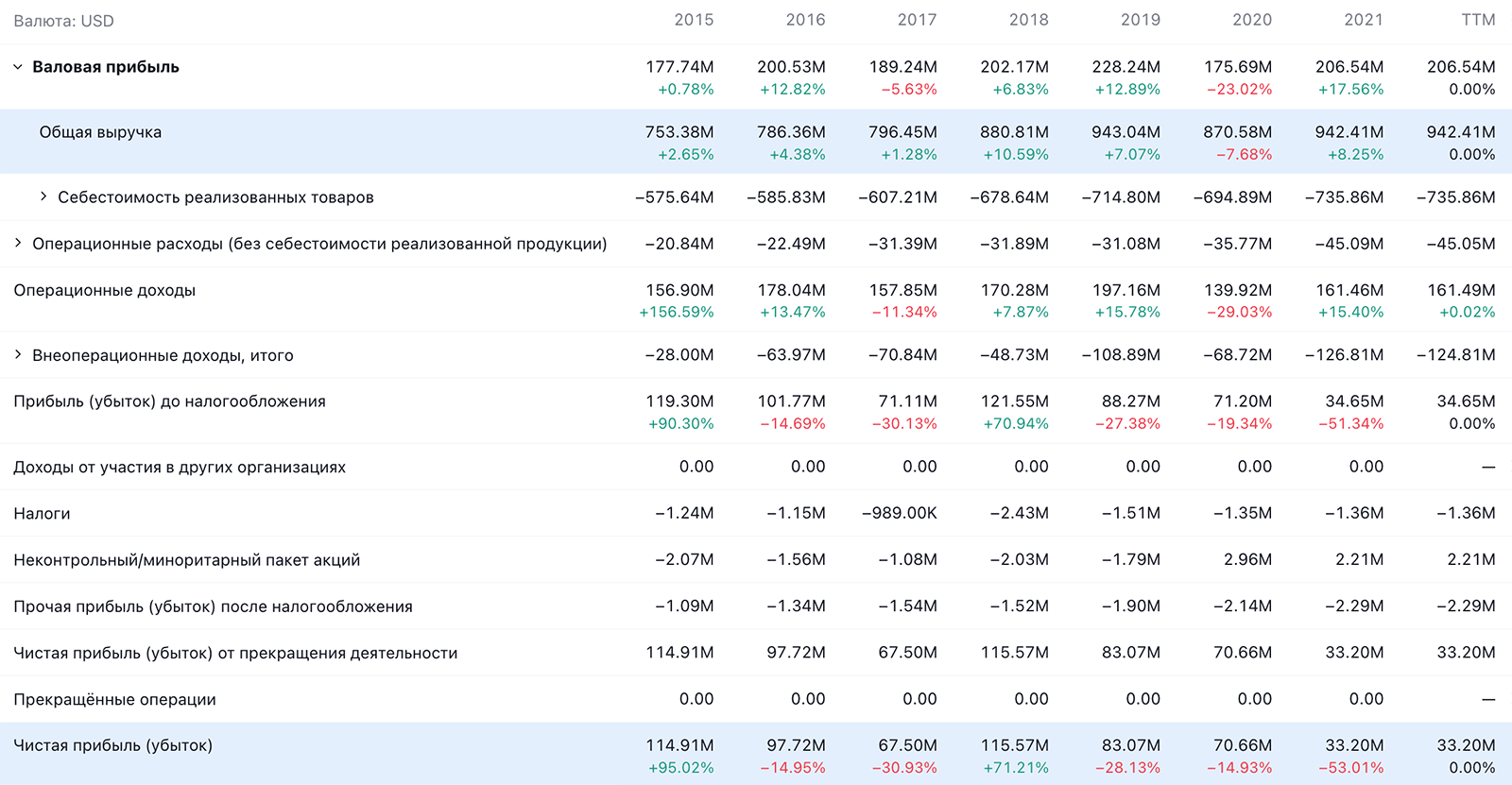Viewport: 1512px width, 785px height.
Task: Click other after-tax value −1.90M
Action: (1131, 606)
